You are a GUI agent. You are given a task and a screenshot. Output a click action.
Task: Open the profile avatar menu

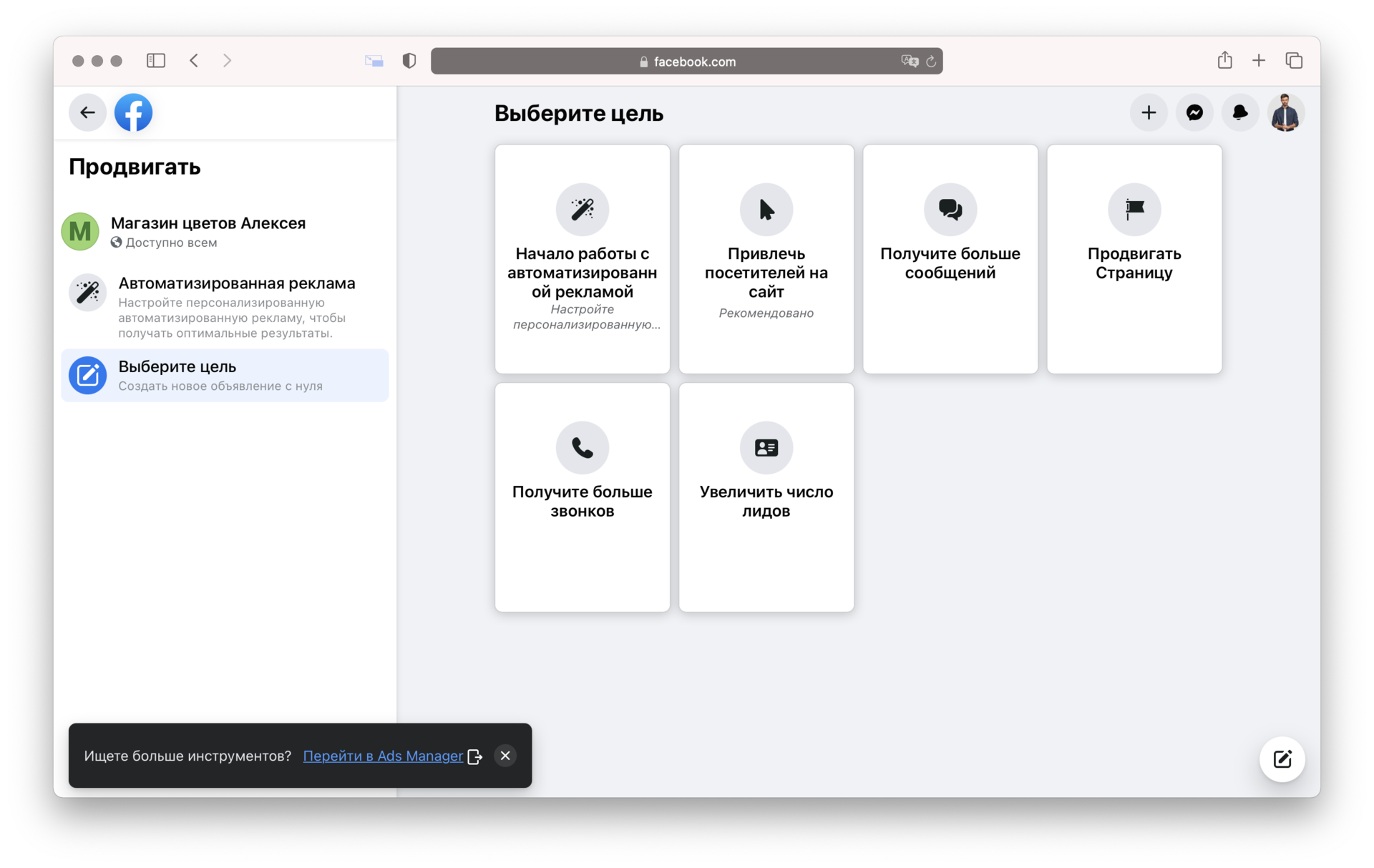click(x=1285, y=112)
